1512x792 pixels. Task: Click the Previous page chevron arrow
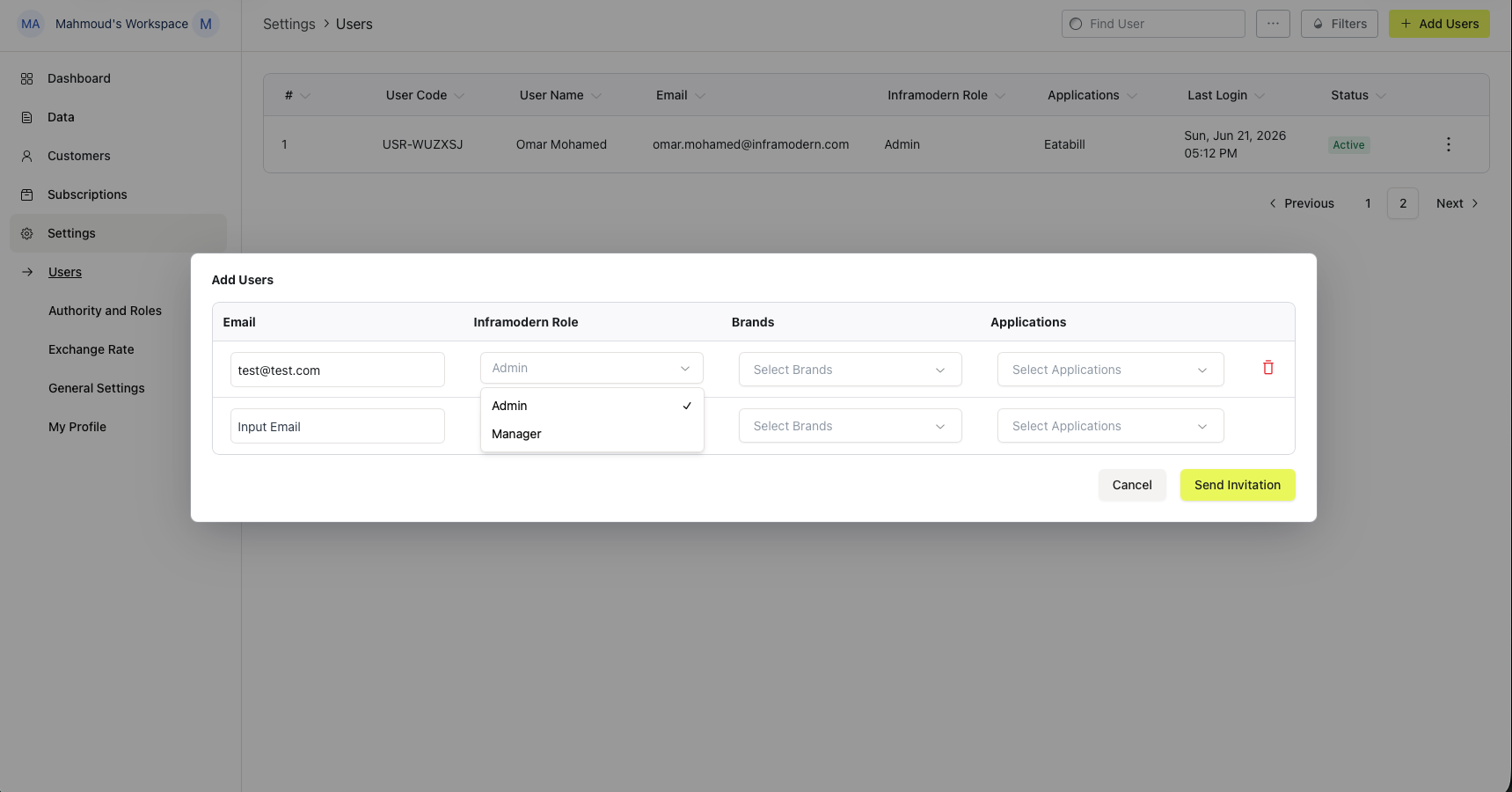1273,203
